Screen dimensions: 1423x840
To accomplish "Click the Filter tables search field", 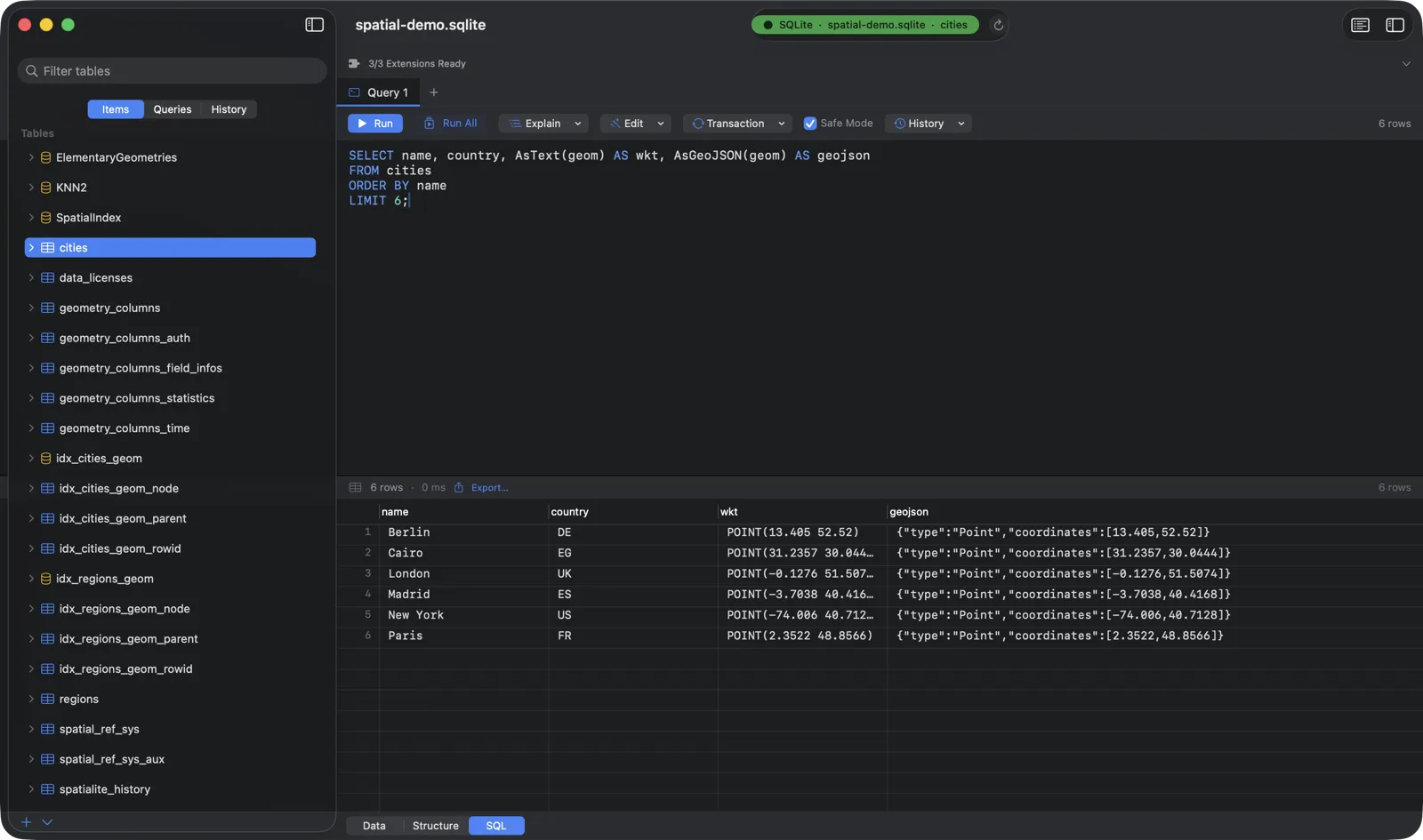I will 173,71.
